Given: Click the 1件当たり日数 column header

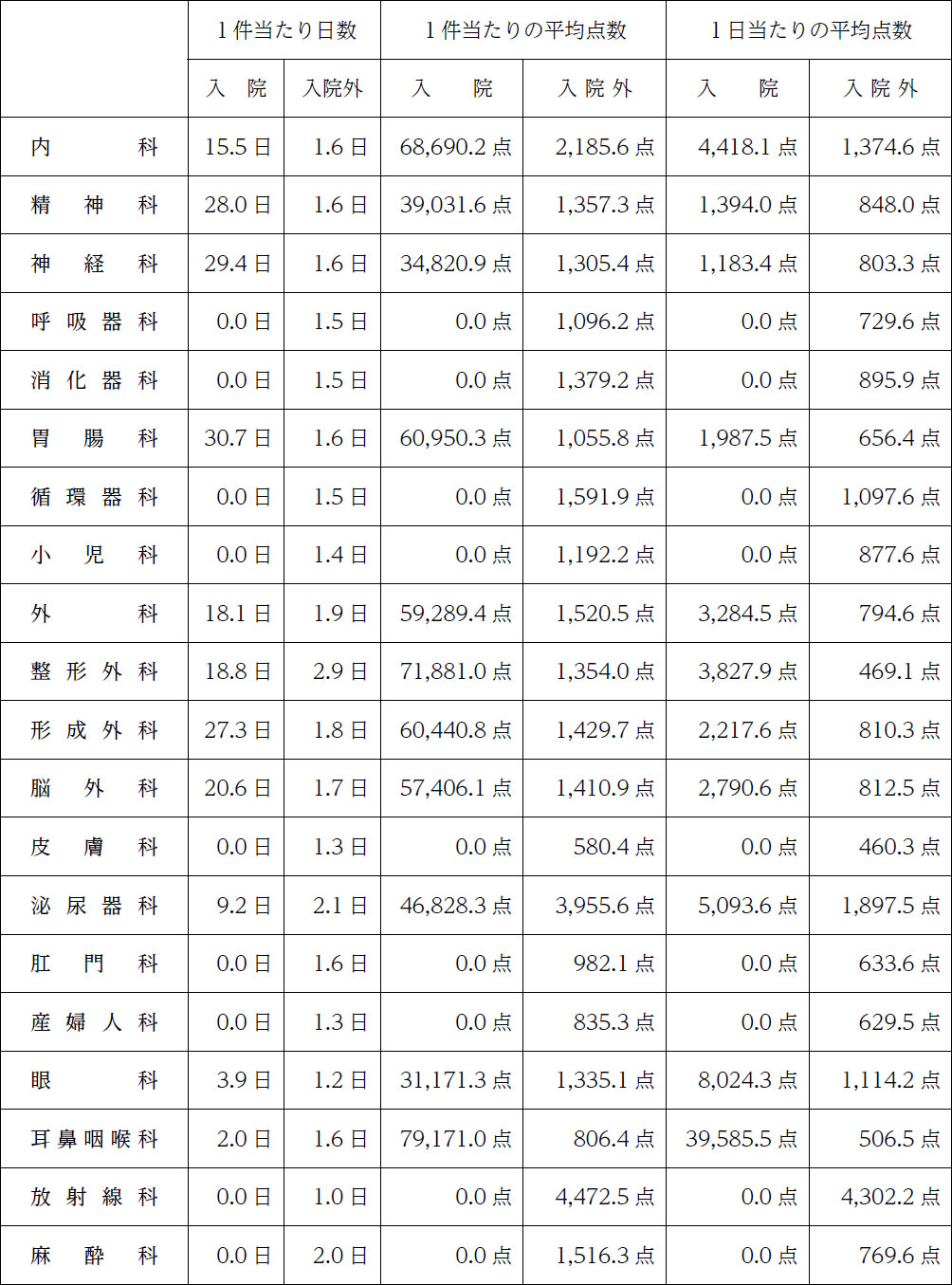Looking at the screenshot, I should point(284,30).
